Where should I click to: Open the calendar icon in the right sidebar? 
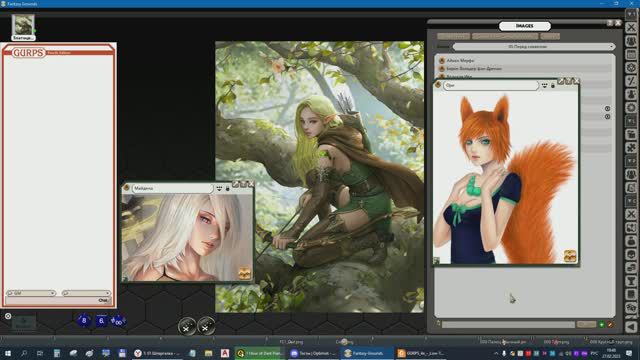click(631, 54)
